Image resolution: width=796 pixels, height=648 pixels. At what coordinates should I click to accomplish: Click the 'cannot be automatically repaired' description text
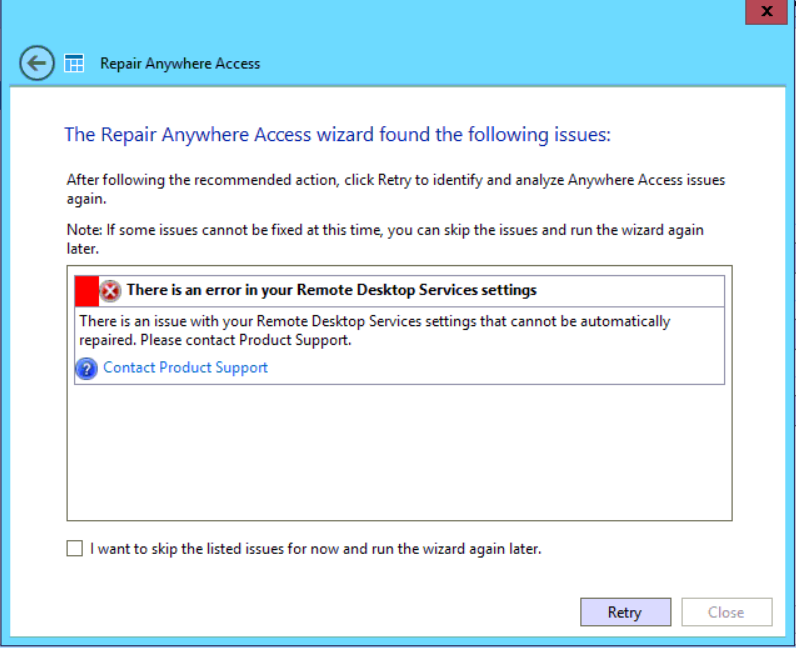pos(374,330)
